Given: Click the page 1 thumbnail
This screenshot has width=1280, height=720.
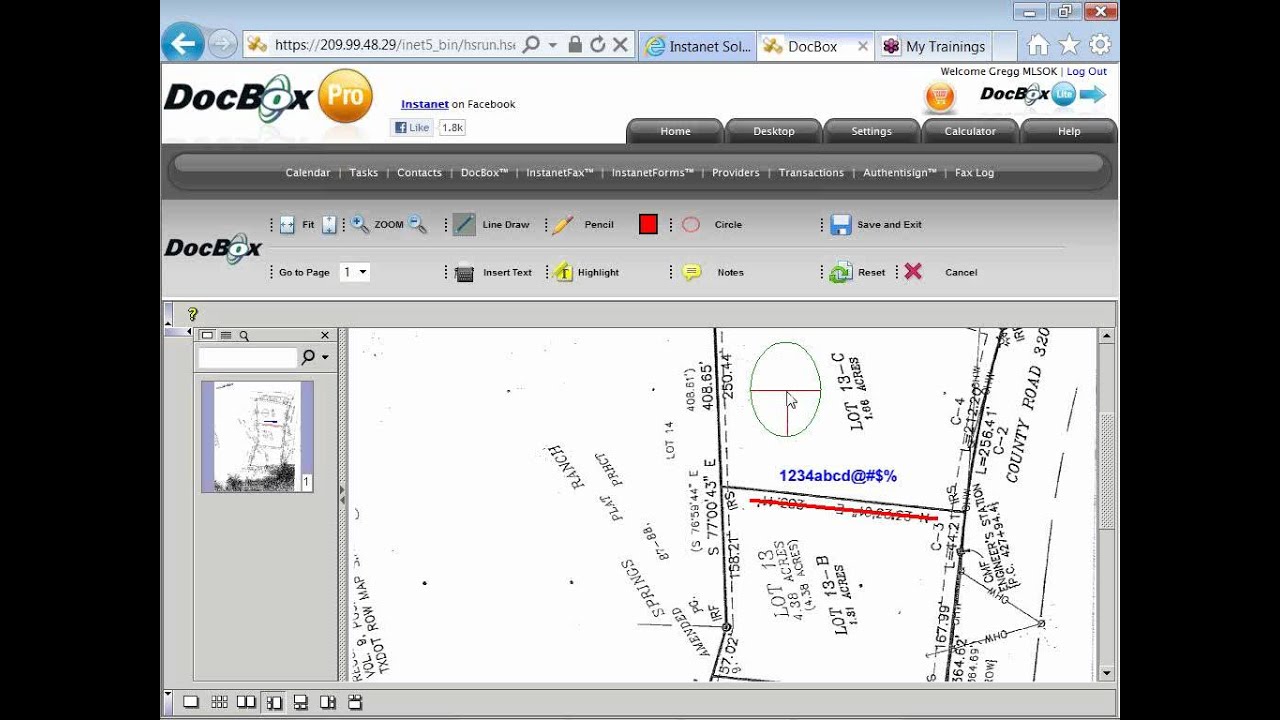Looking at the screenshot, I should coord(258,436).
